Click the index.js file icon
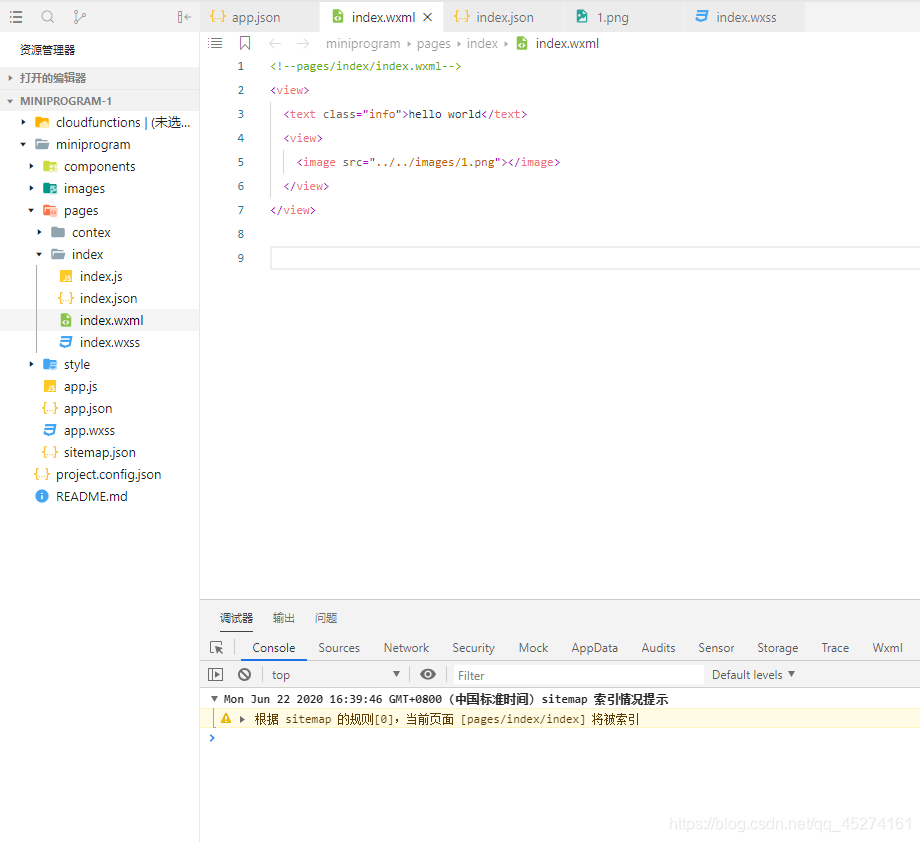Screen dimensions: 920x842 (66, 276)
